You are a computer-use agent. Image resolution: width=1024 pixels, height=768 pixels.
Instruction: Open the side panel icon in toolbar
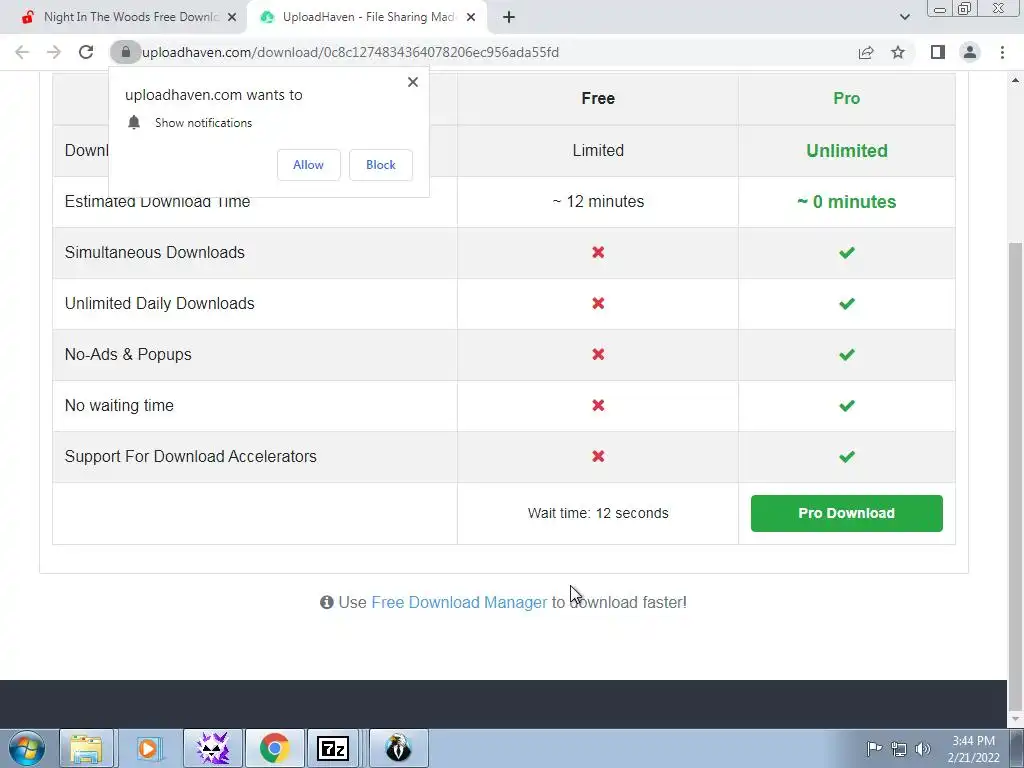tap(938, 52)
